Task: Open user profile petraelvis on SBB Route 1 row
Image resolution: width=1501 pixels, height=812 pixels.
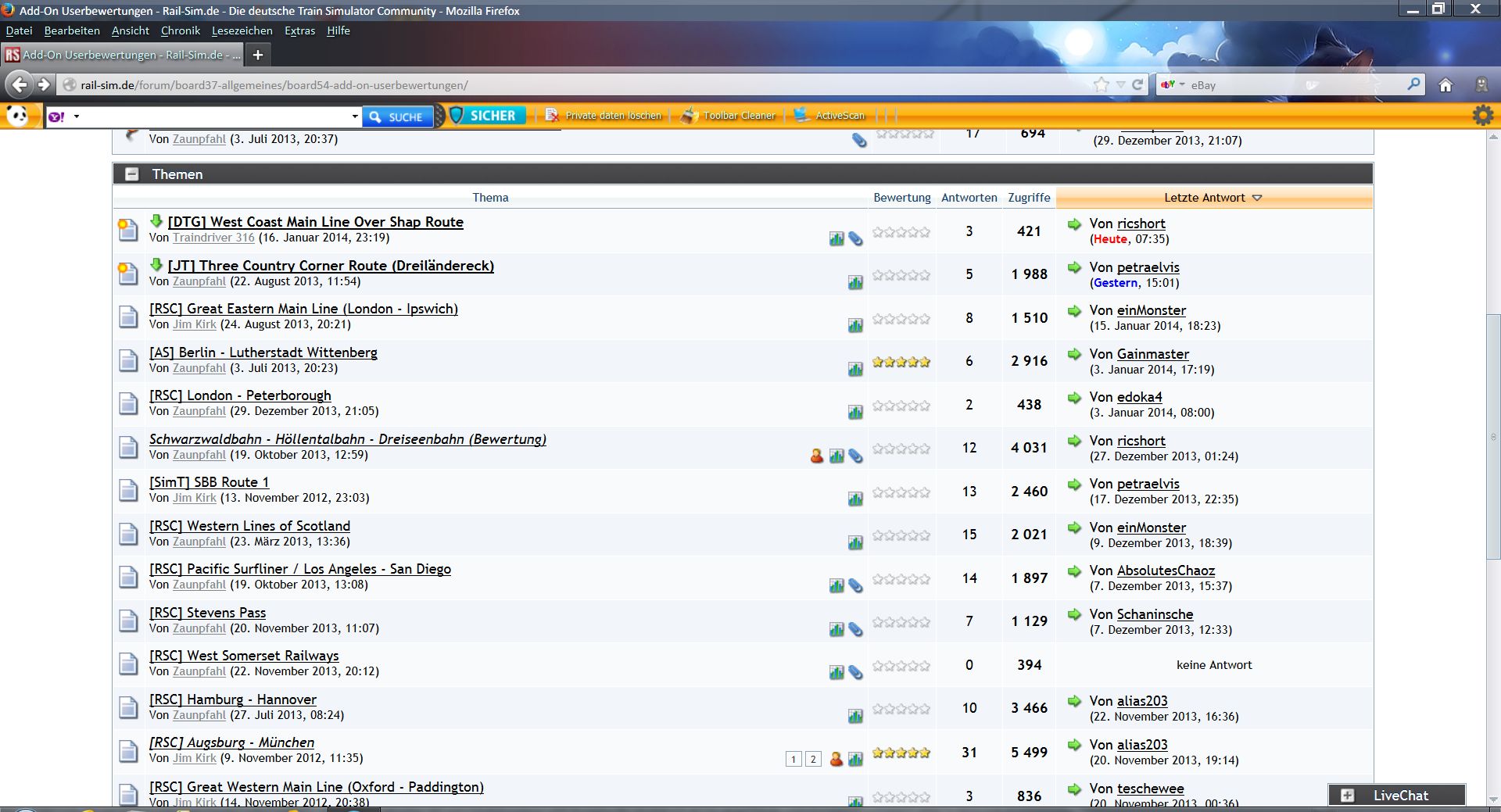Action: click(x=1148, y=484)
